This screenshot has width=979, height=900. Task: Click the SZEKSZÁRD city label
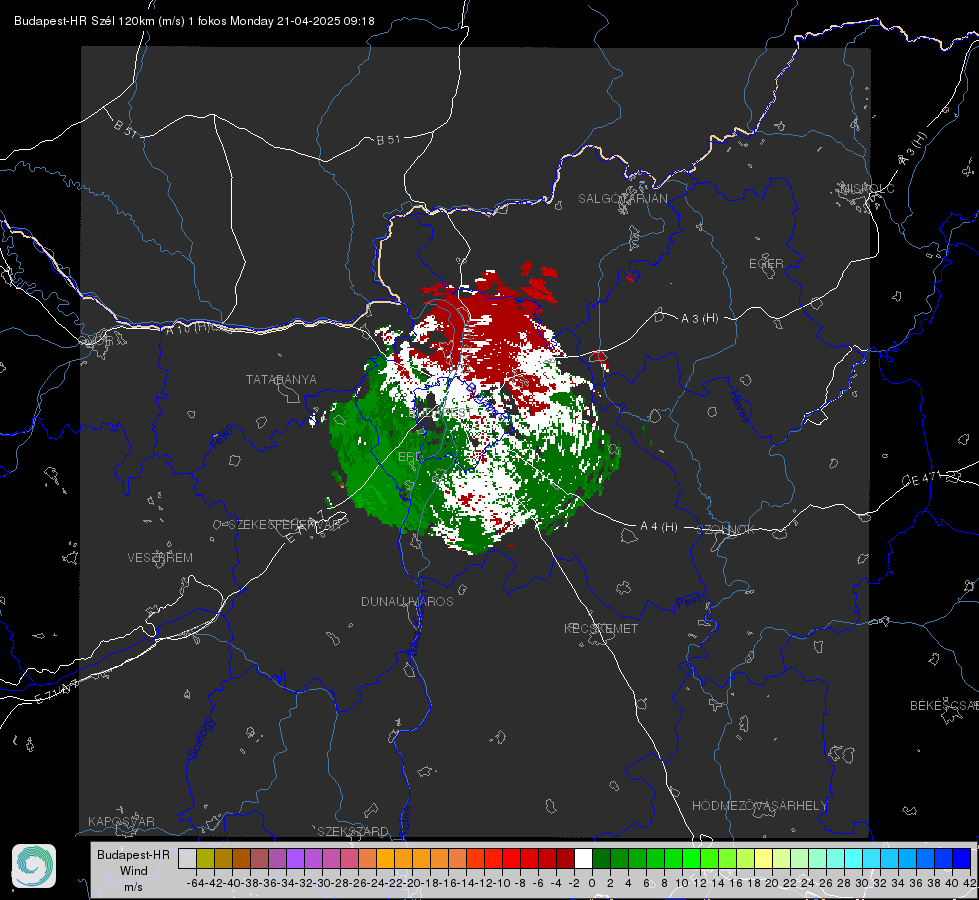(x=353, y=831)
